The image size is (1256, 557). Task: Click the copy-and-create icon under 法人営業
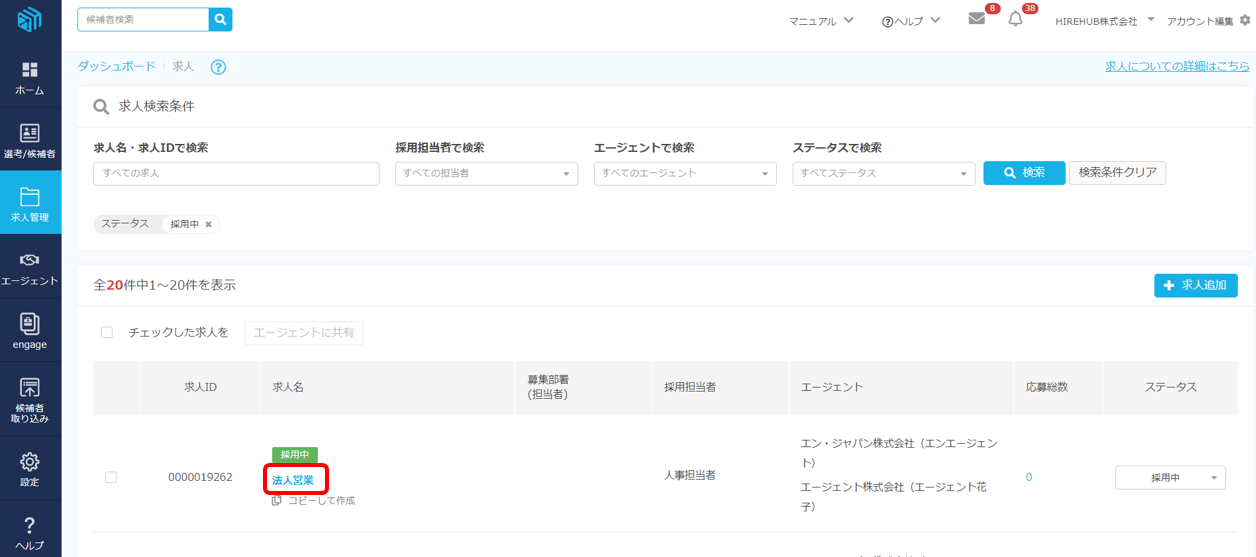pyautogui.click(x=277, y=500)
